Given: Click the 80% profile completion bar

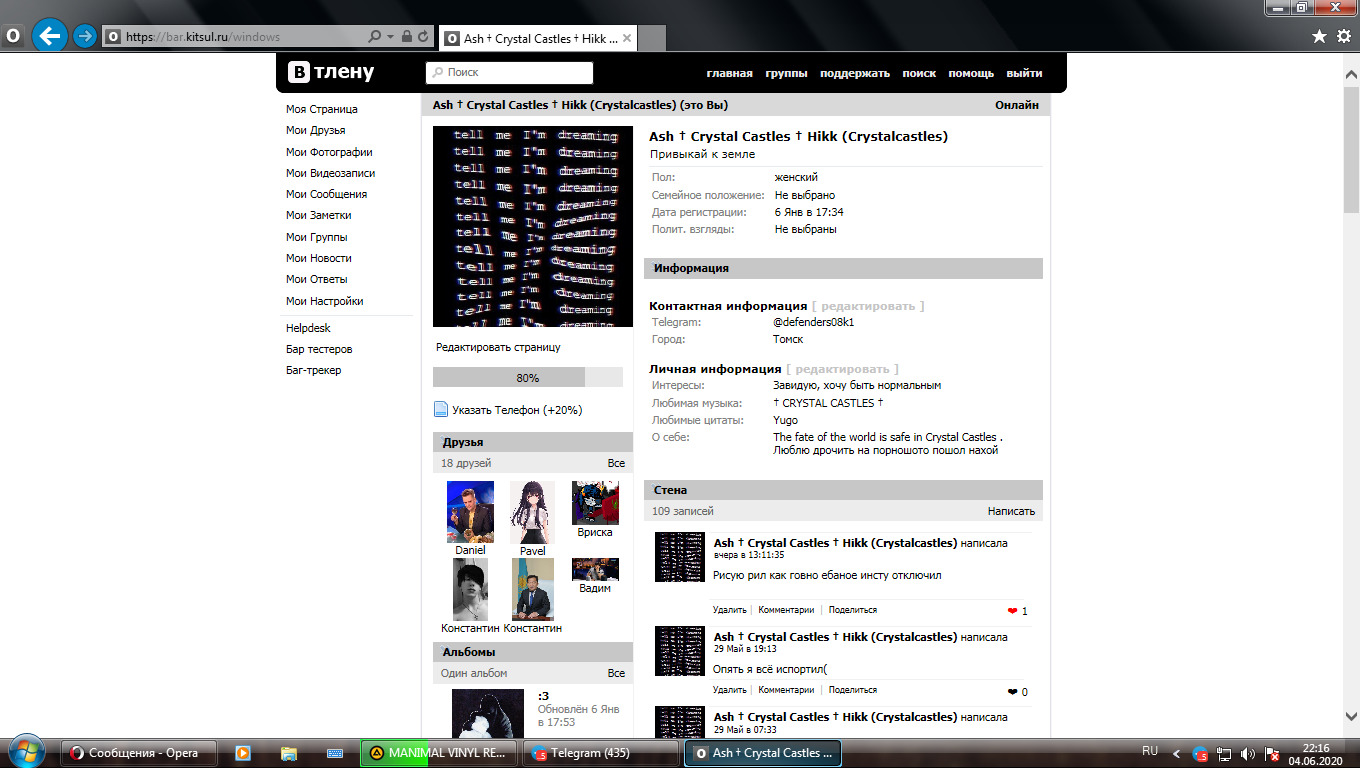Looking at the screenshot, I should (x=528, y=377).
